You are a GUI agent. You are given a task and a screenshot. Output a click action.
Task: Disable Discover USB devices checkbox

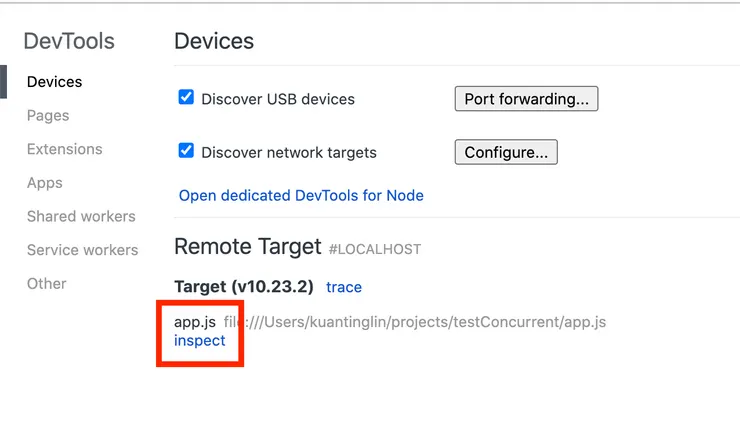click(186, 98)
